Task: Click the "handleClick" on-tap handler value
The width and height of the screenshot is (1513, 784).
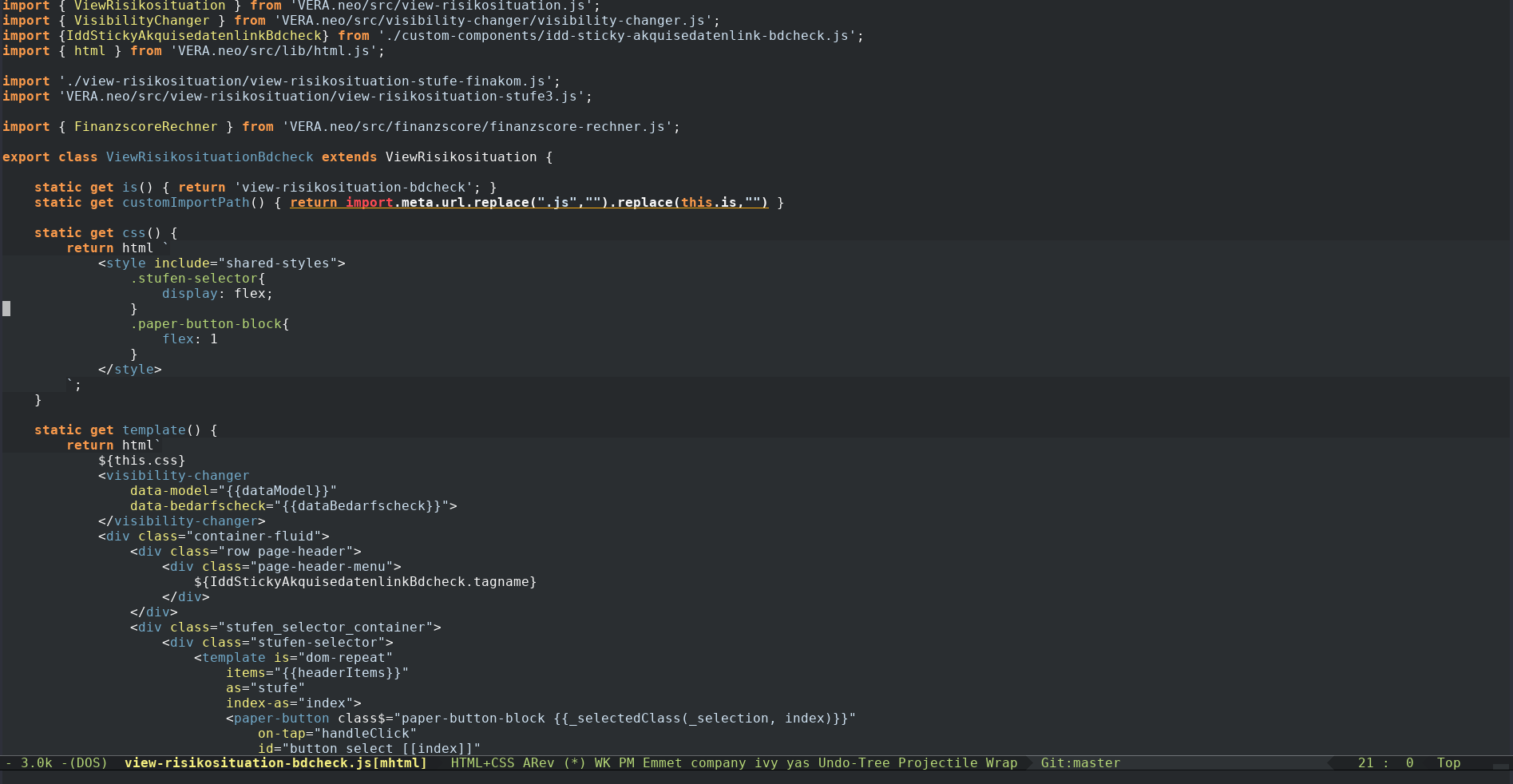Action: point(365,734)
